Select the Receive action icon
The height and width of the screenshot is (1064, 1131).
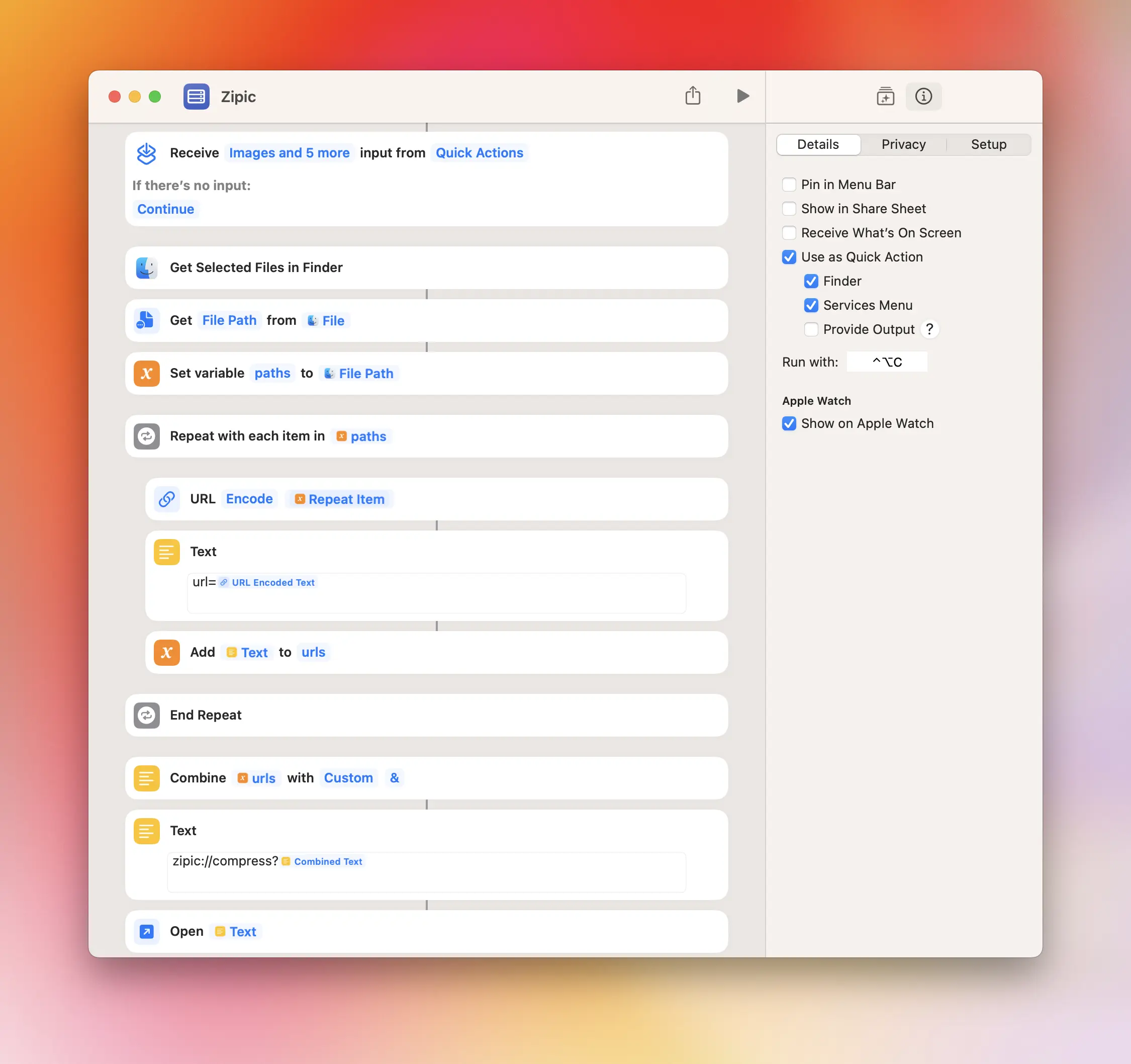(x=146, y=153)
